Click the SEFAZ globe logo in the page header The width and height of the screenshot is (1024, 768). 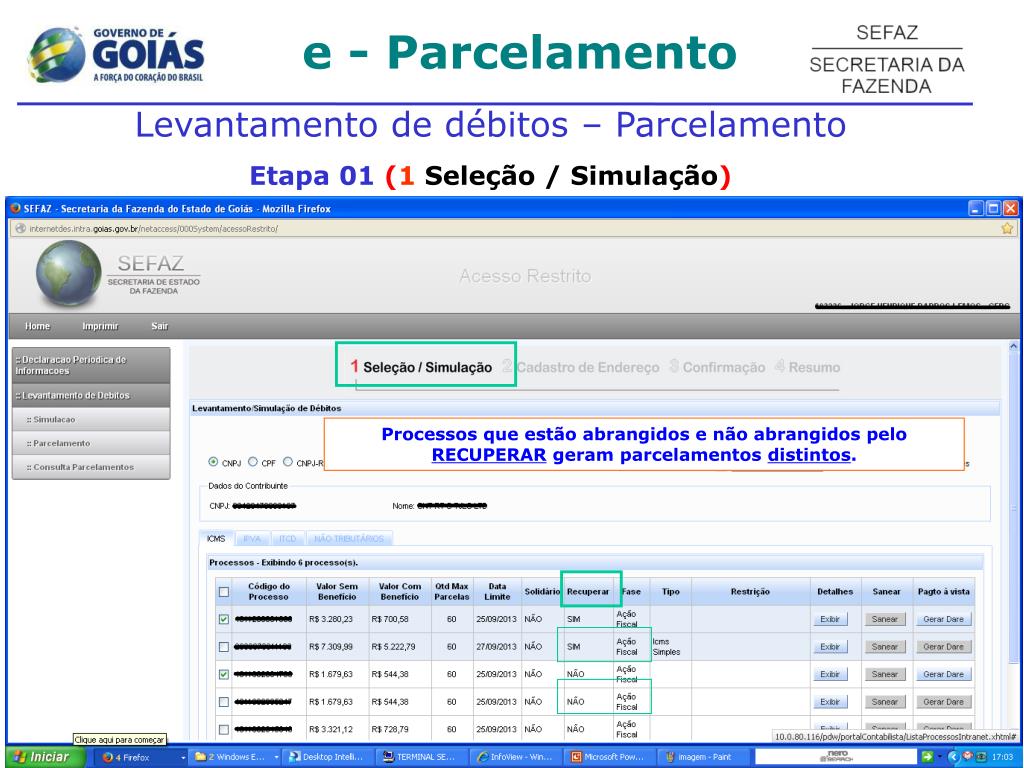point(69,274)
